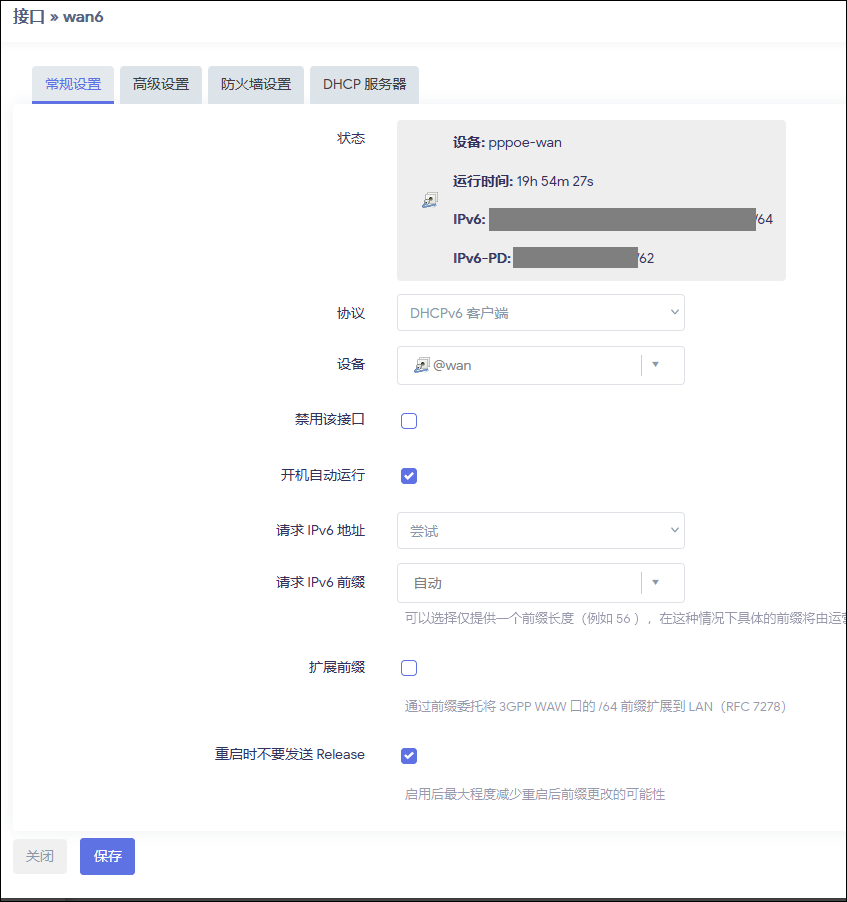Switch to the 常规设置 tab

(x=73, y=85)
